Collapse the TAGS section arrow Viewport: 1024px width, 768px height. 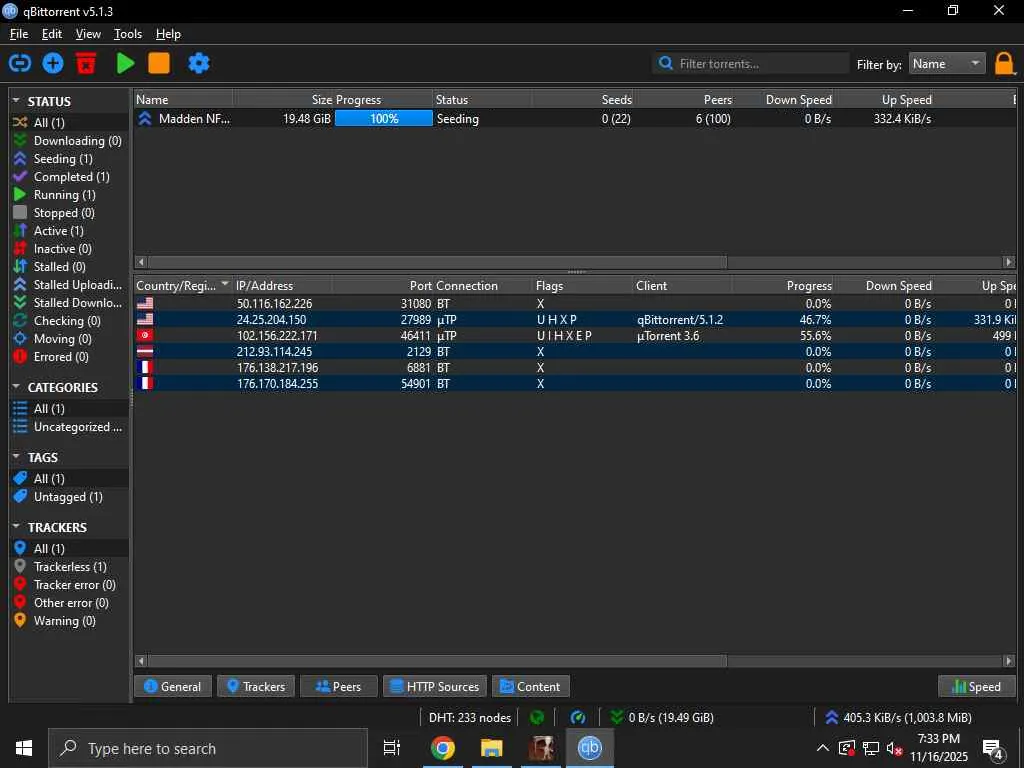[16, 456]
